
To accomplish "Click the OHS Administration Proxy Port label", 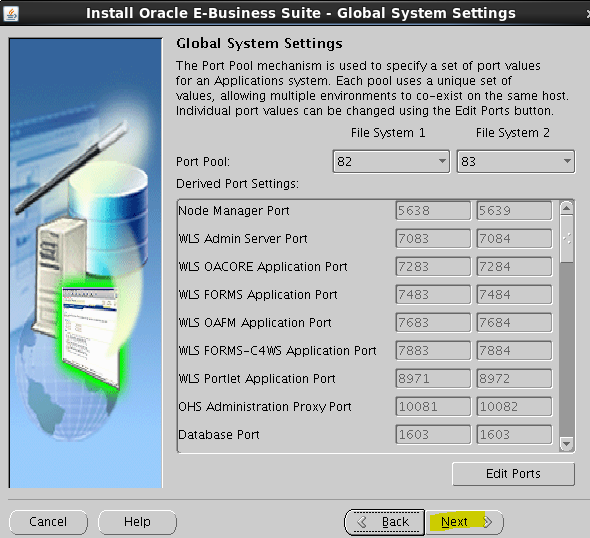I will [265, 407].
